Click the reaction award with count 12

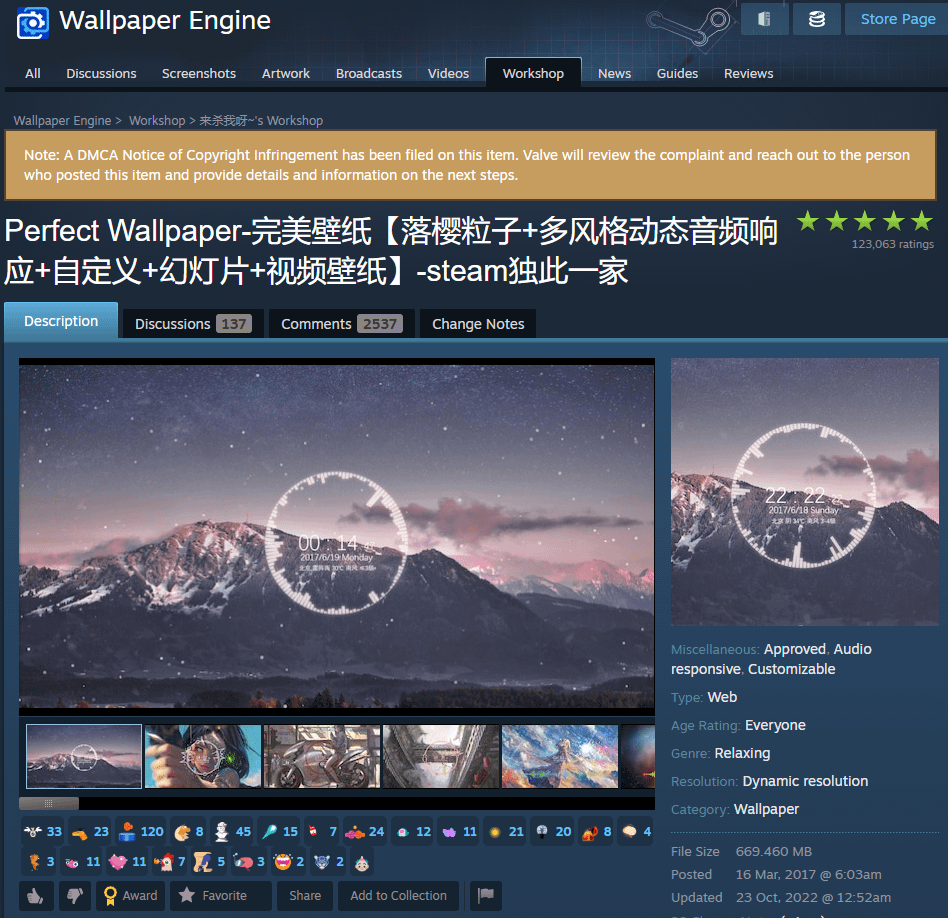click(414, 832)
